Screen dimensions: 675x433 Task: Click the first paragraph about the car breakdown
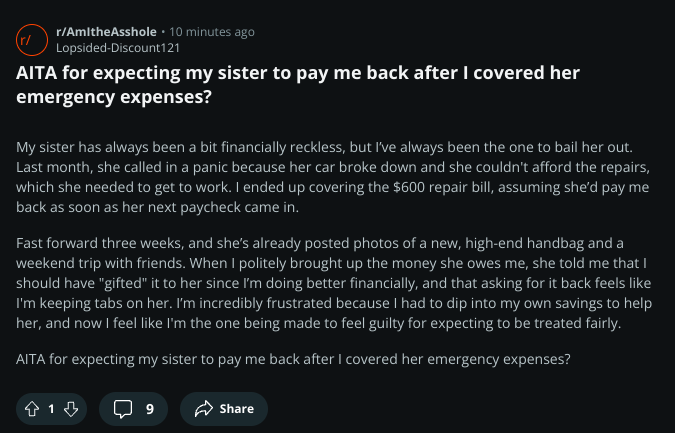pyautogui.click(x=333, y=177)
